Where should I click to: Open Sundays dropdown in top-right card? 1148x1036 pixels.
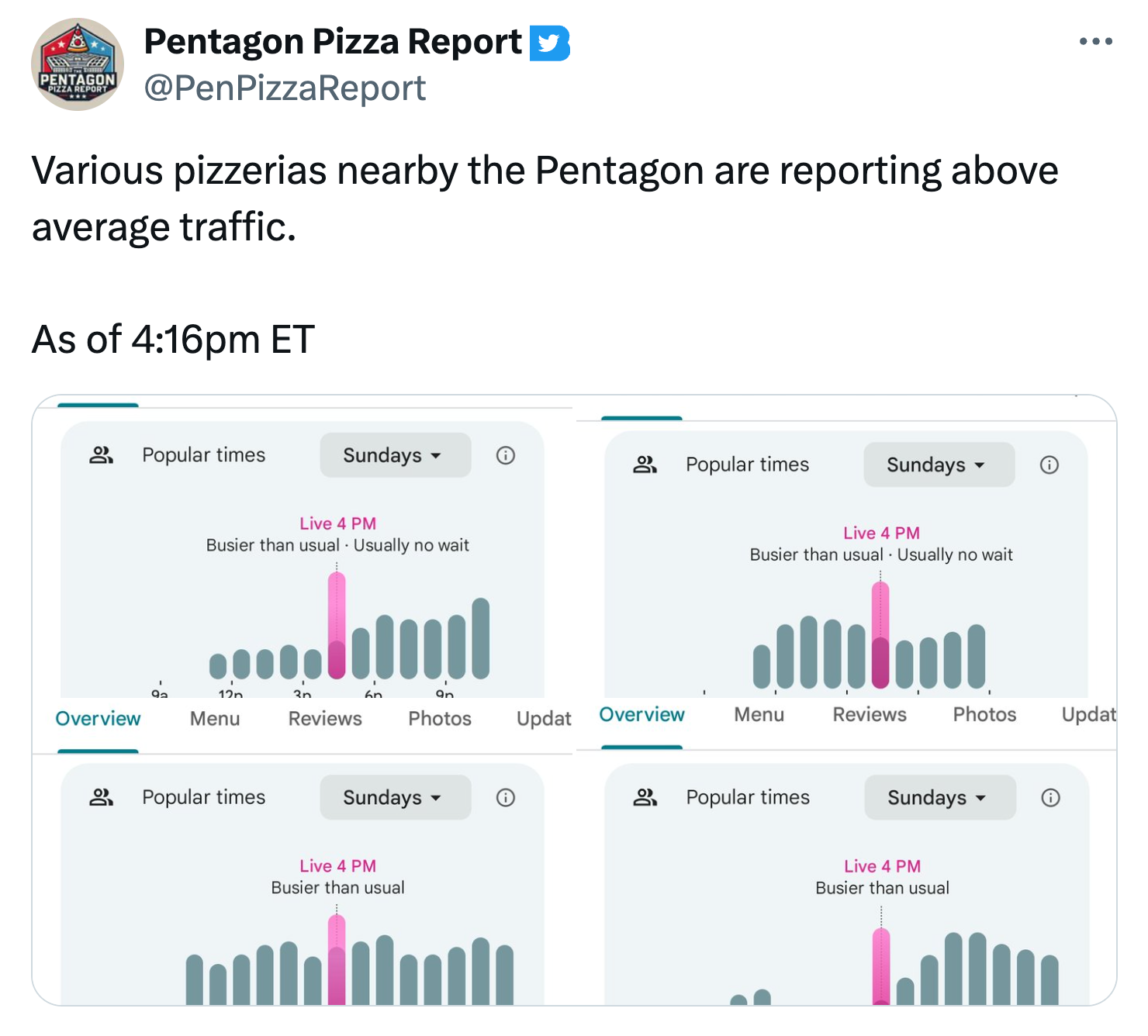[x=939, y=464]
